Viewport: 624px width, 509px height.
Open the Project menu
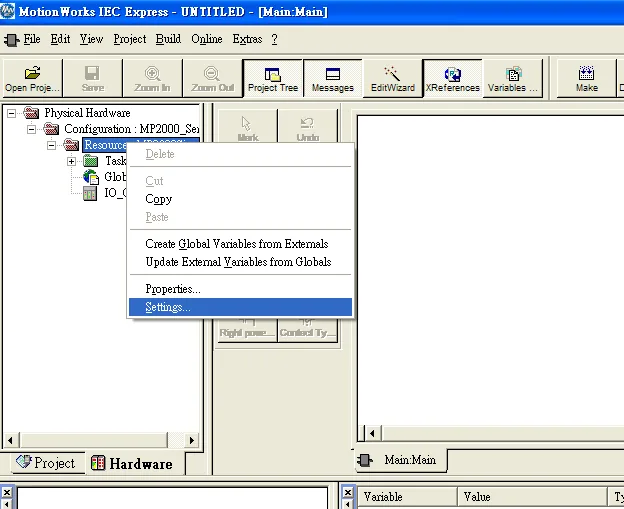tap(130, 39)
